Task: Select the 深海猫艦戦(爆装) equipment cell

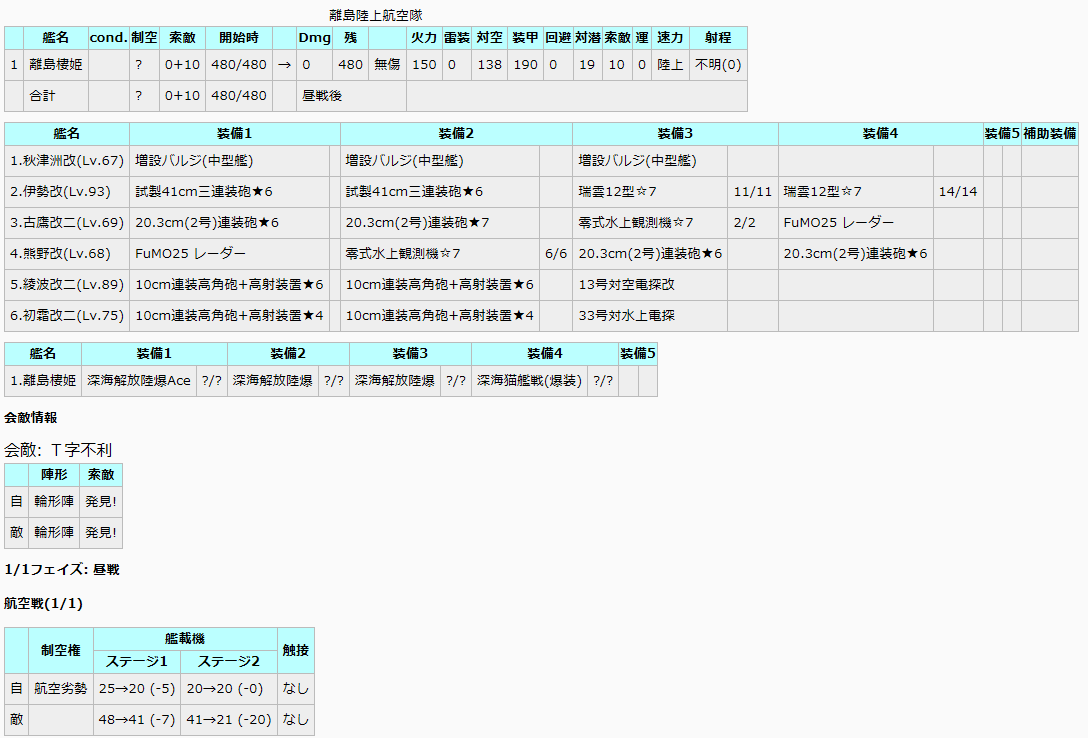Action: tap(529, 380)
